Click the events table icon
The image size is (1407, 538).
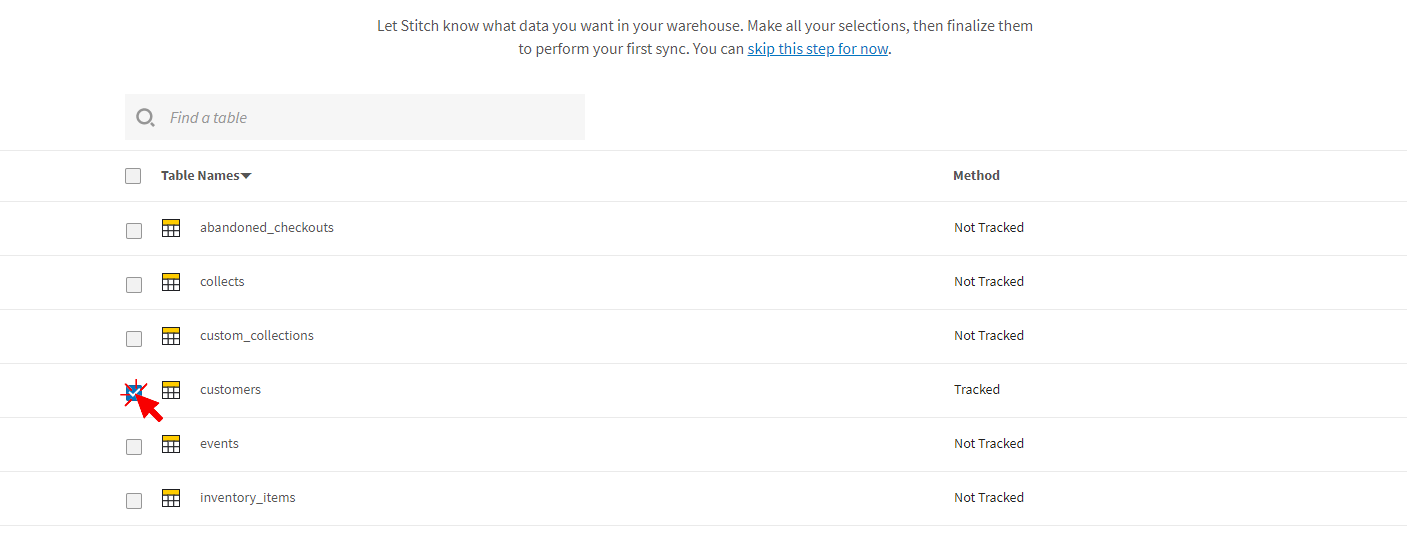(171, 444)
